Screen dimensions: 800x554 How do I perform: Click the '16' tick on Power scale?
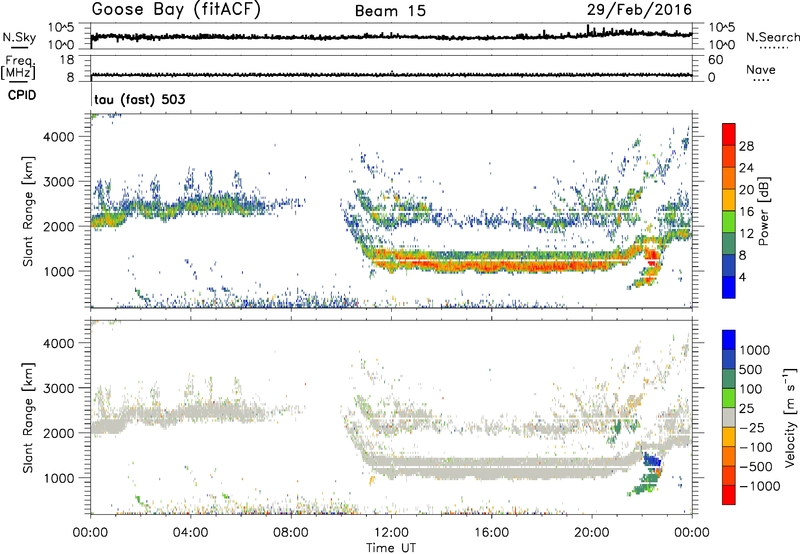point(746,212)
